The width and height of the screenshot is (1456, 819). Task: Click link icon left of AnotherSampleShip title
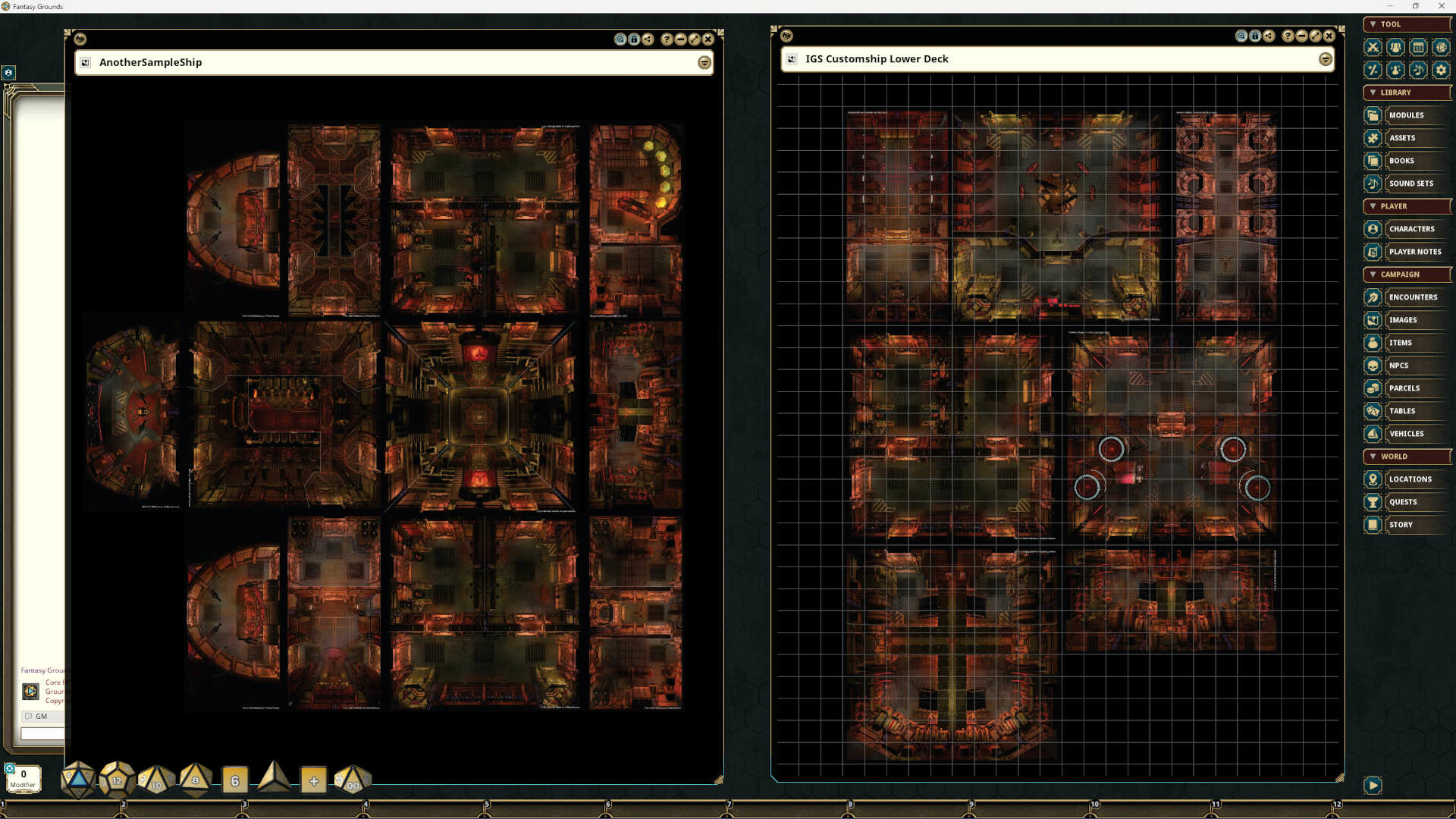tap(86, 62)
